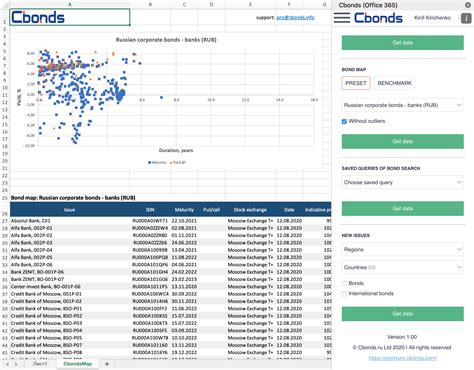The image size is (474, 370).
Task: Expand the Countries dropdown
Action: pos(403,267)
